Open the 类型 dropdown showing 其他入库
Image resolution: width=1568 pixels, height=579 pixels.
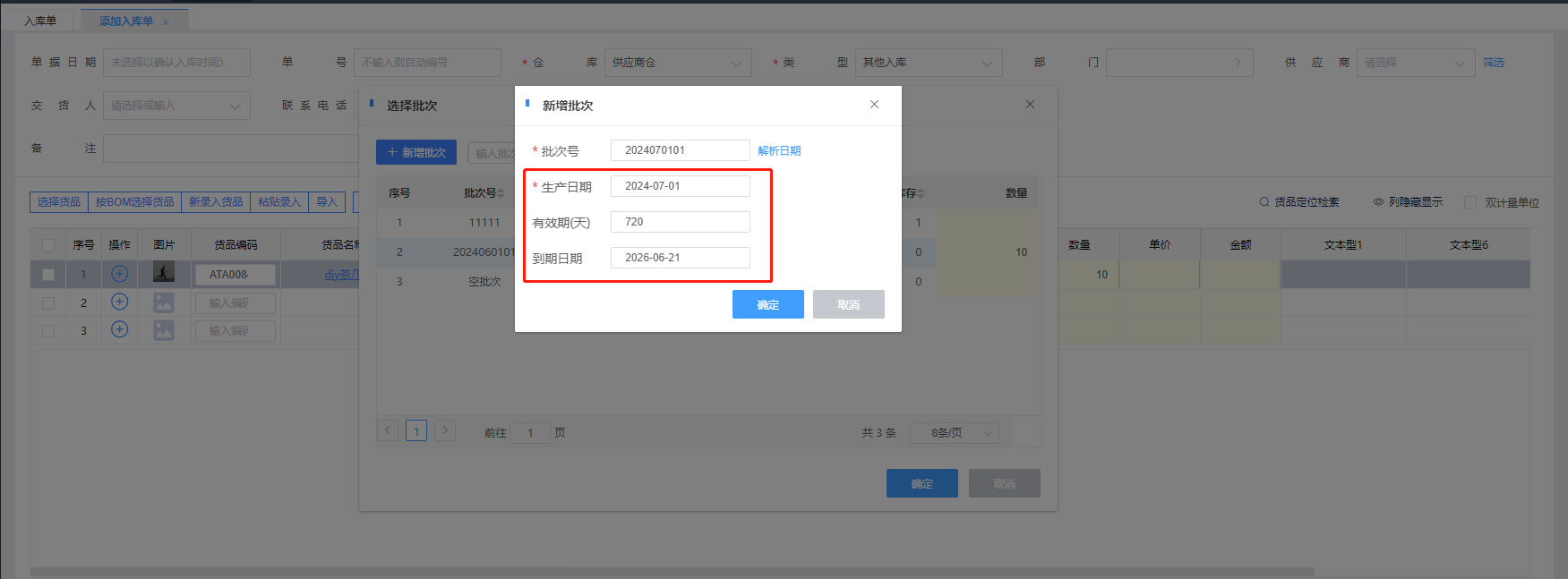point(929,63)
